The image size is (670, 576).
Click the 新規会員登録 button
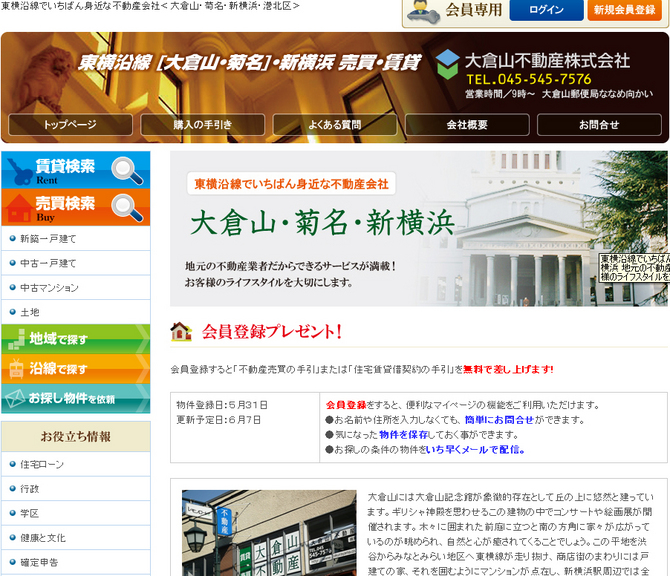click(x=624, y=10)
